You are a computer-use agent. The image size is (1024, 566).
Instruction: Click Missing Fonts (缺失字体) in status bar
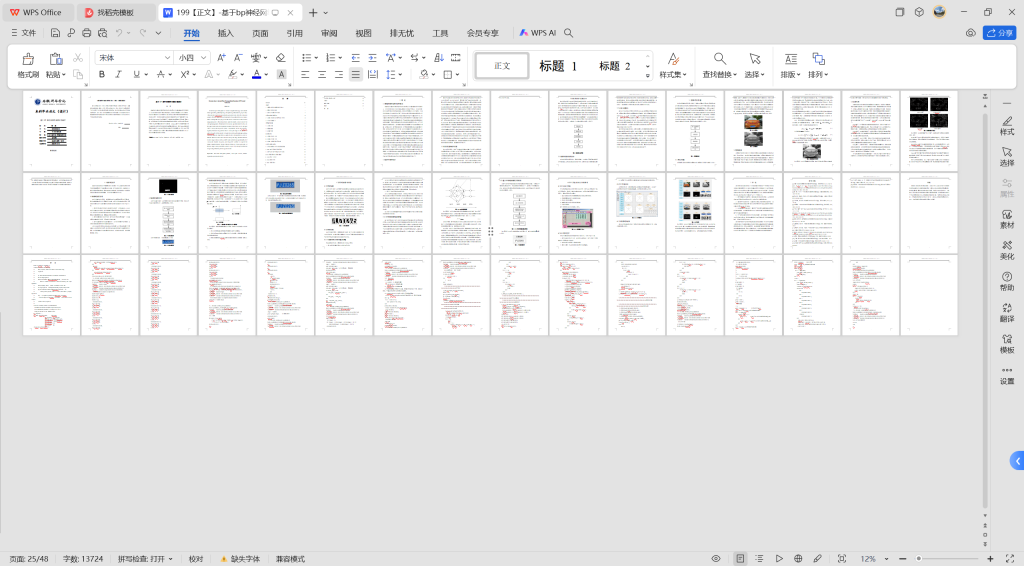[240, 559]
